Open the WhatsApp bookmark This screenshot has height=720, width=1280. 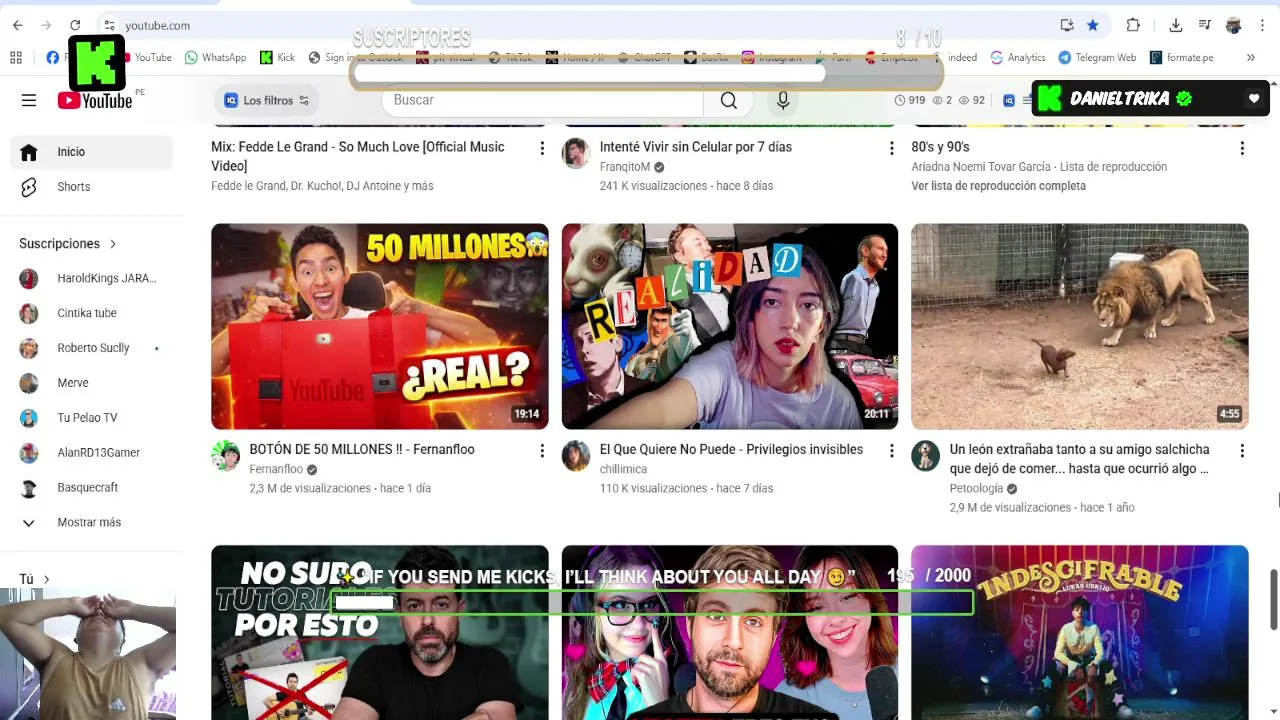[x=215, y=57]
